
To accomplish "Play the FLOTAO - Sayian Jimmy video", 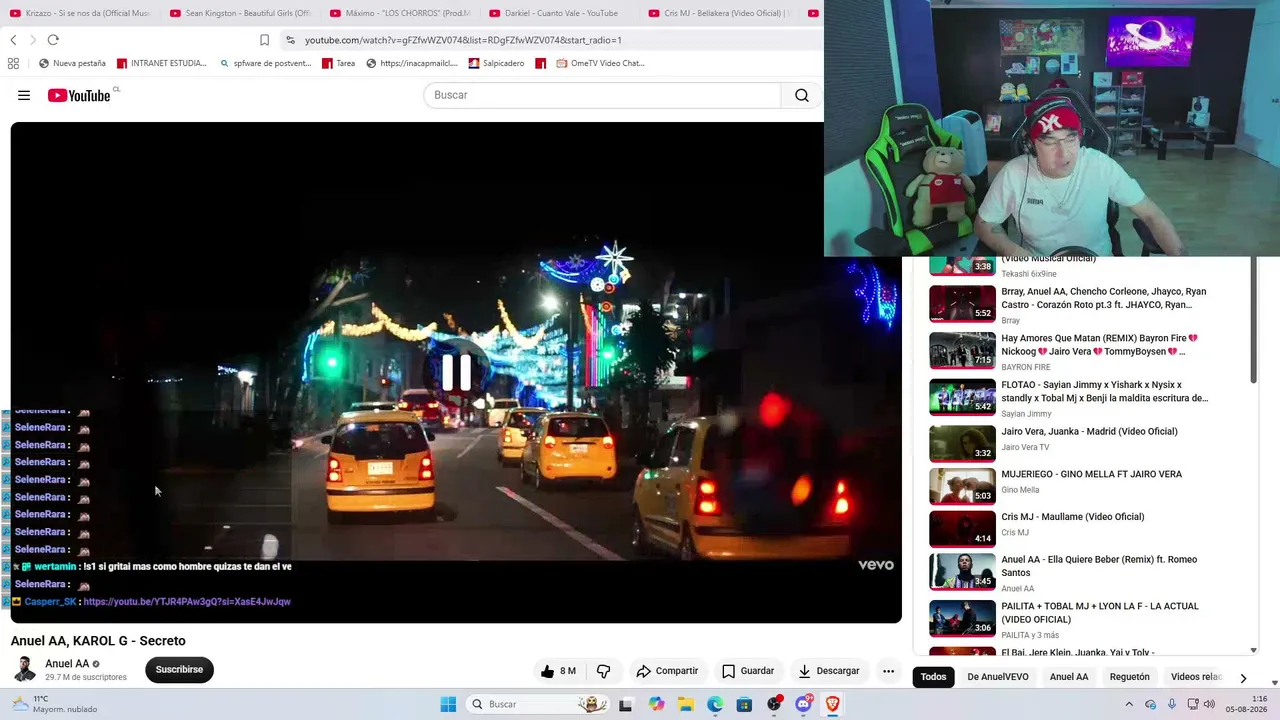I will 962,397.
